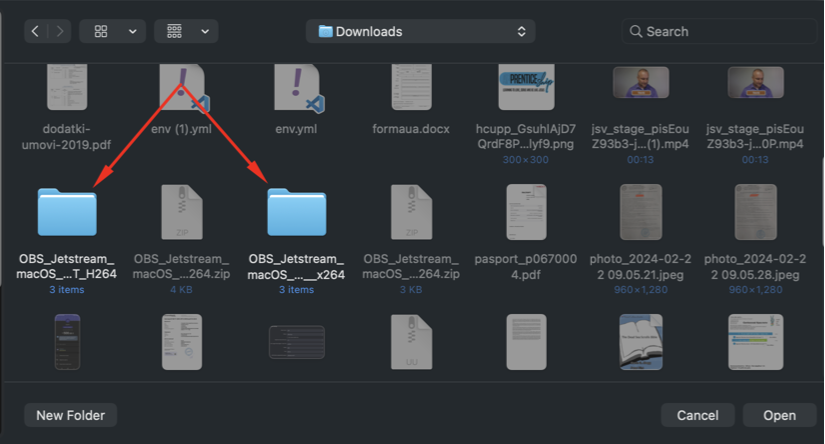Select the document with colored bars thumbnail

[x=756, y=342]
